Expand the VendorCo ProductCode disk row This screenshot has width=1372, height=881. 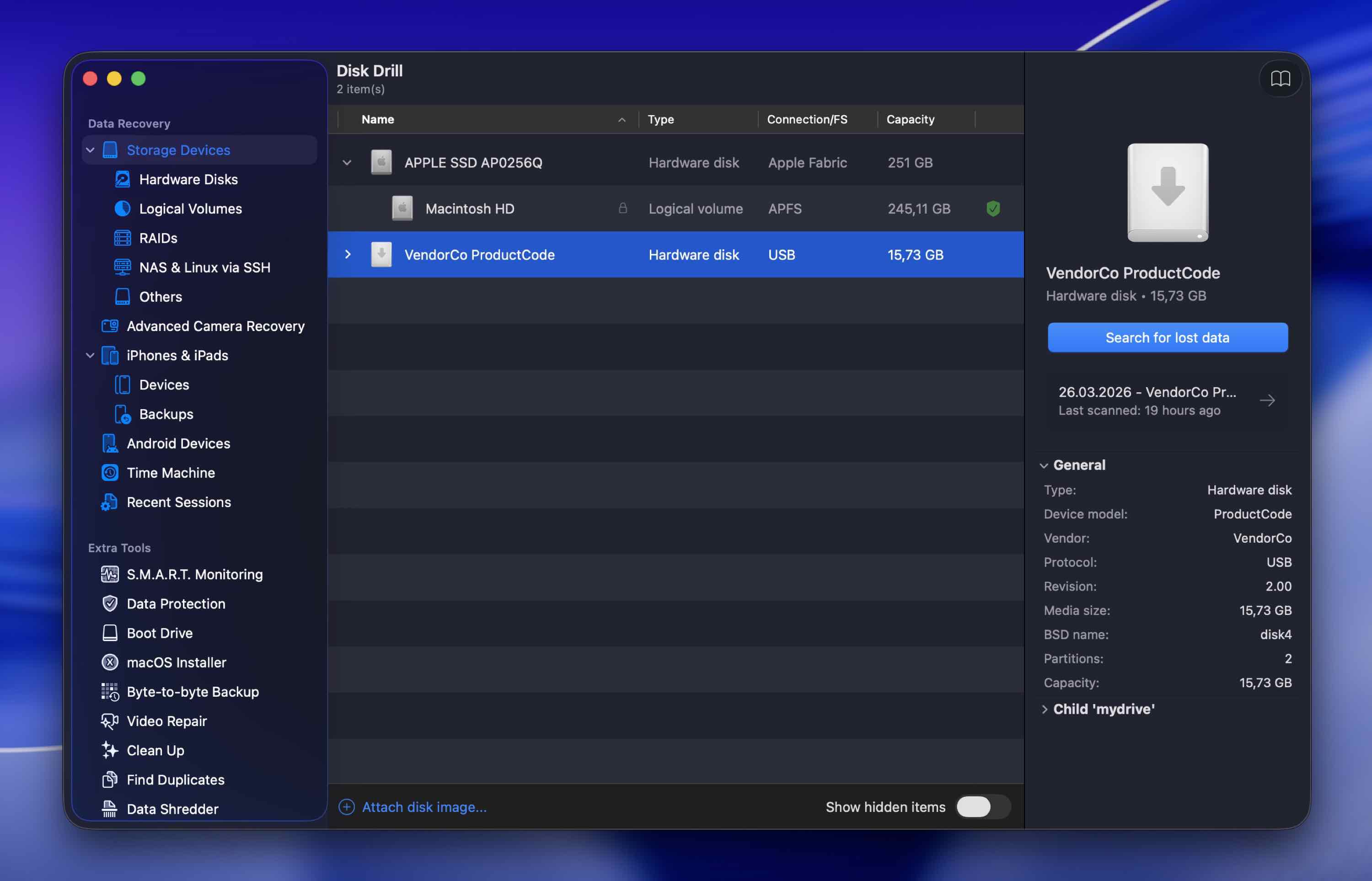coord(347,255)
